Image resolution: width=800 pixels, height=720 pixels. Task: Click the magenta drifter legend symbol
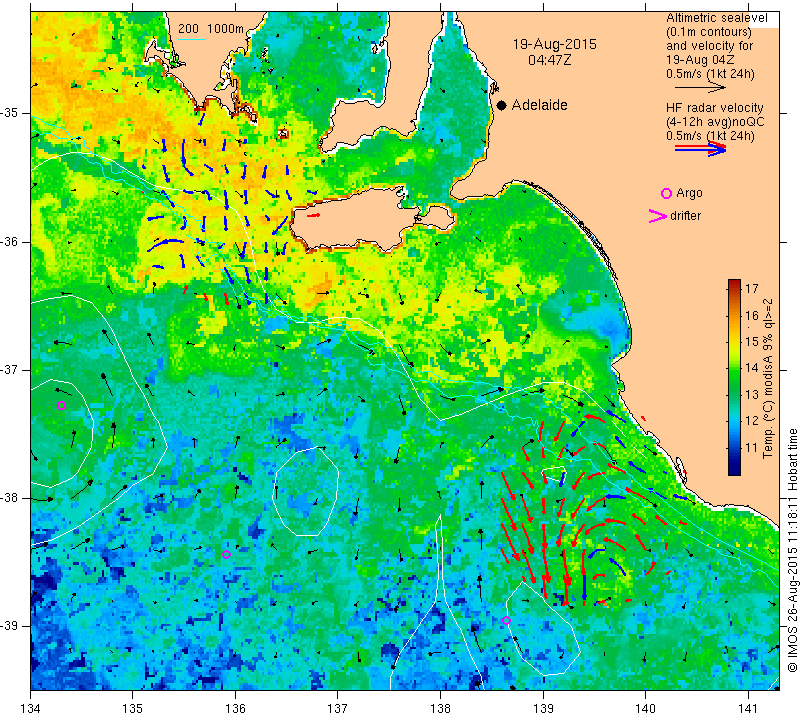[658, 216]
